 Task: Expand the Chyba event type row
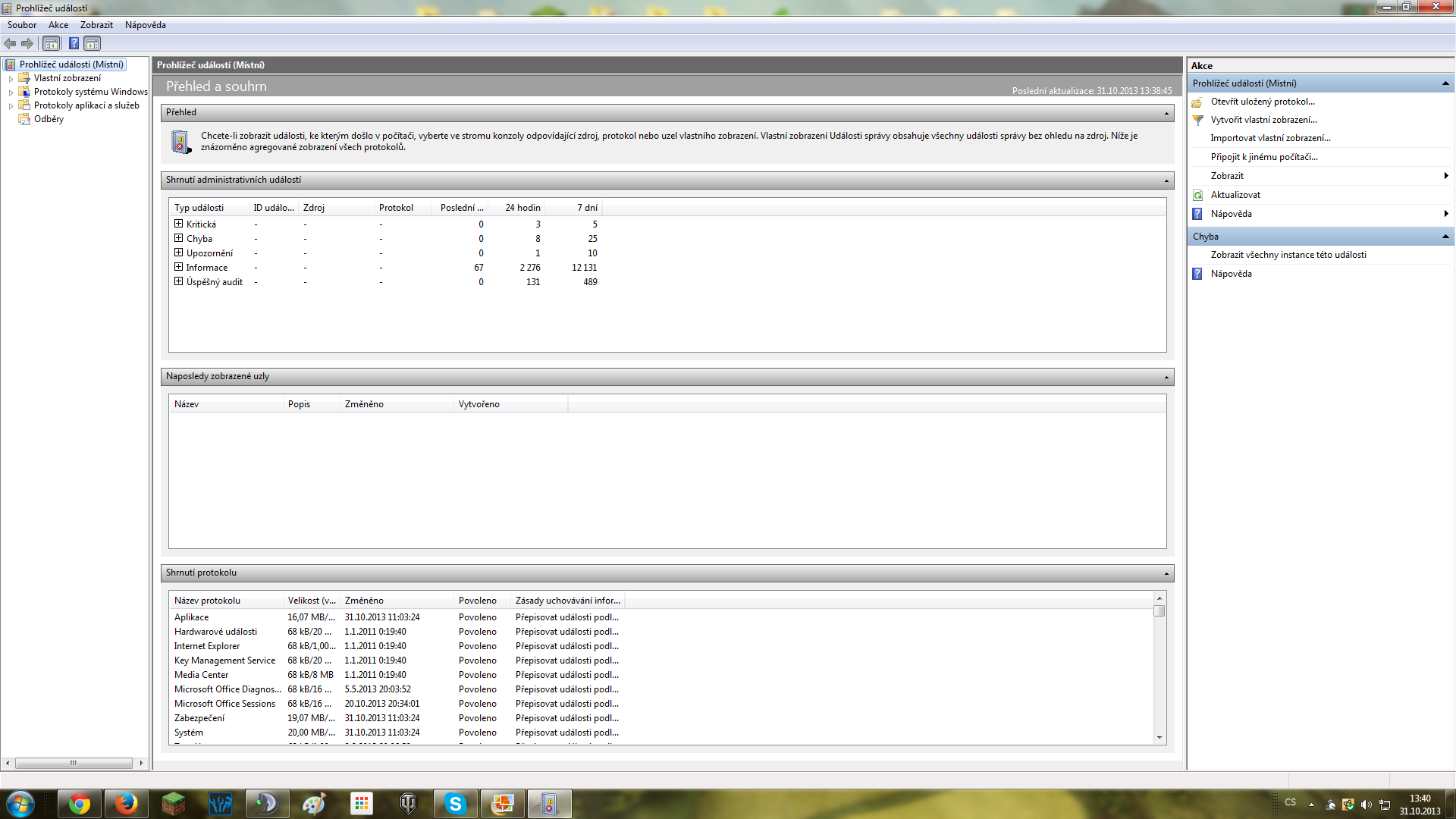tap(179, 238)
